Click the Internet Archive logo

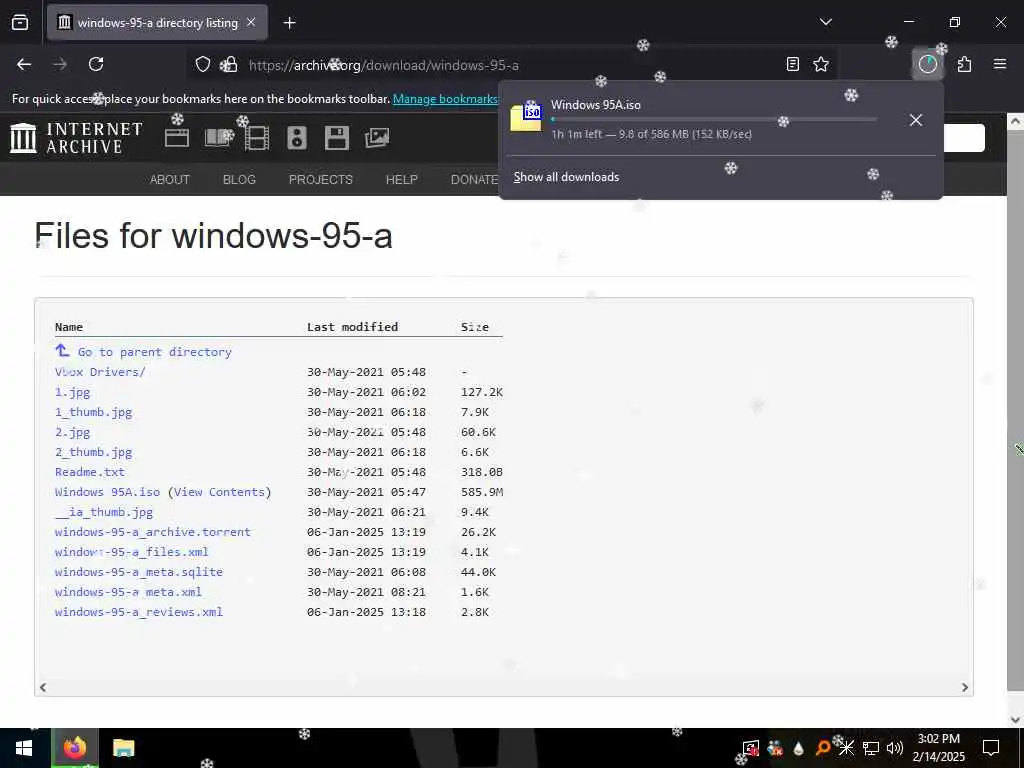tap(76, 138)
